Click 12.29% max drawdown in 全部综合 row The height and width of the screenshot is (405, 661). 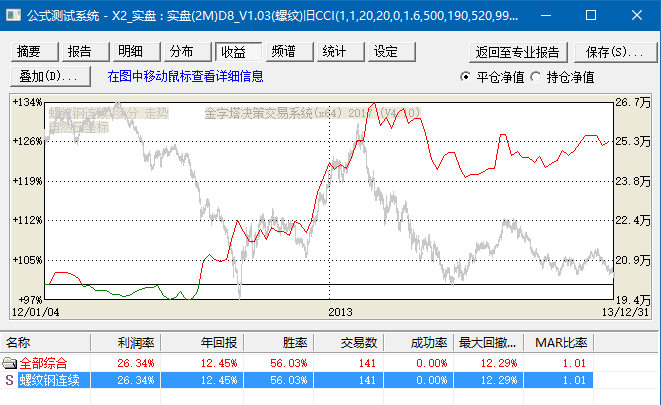(x=499, y=363)
